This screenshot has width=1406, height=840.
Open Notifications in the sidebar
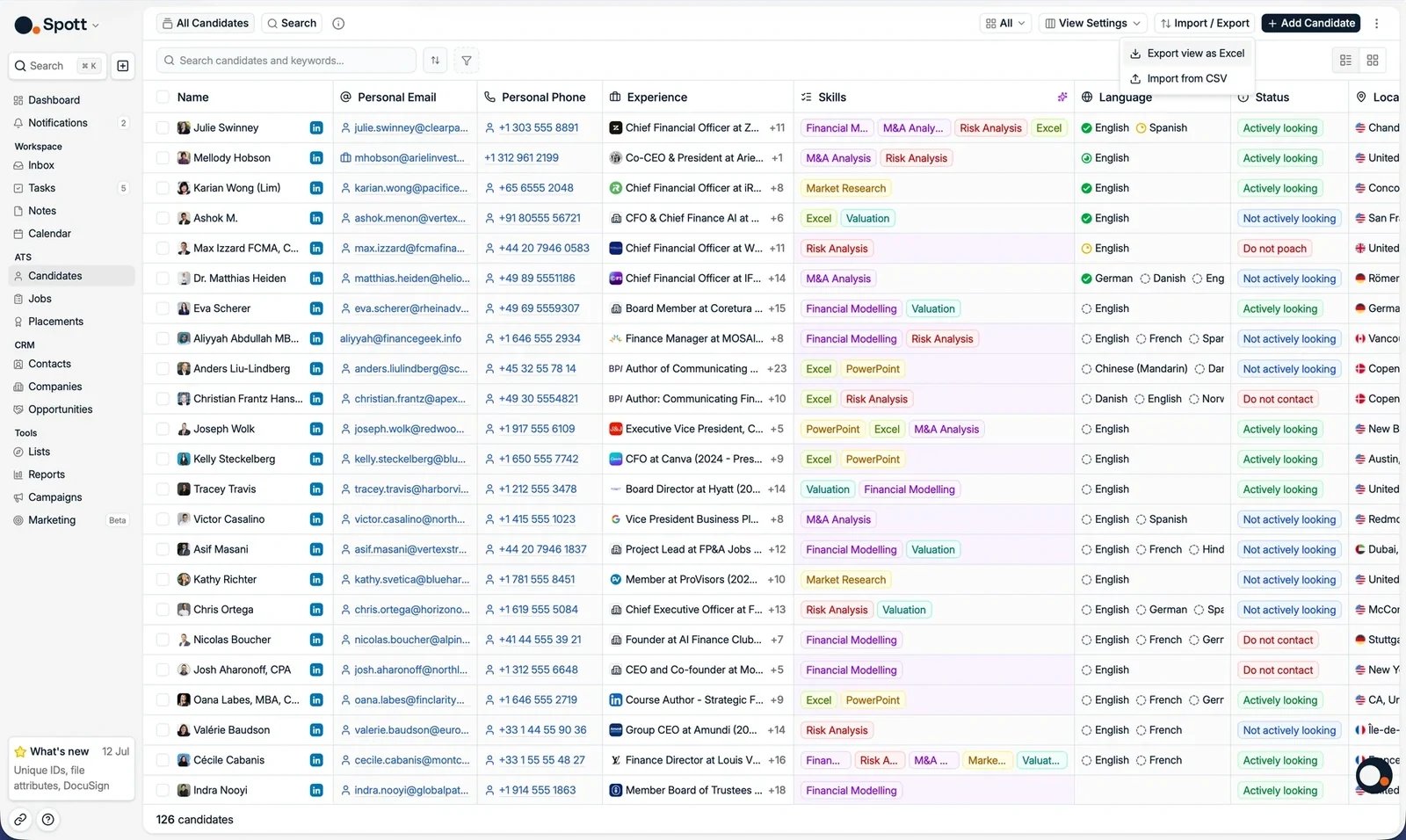pyautogui.click(x=58, y=123)
